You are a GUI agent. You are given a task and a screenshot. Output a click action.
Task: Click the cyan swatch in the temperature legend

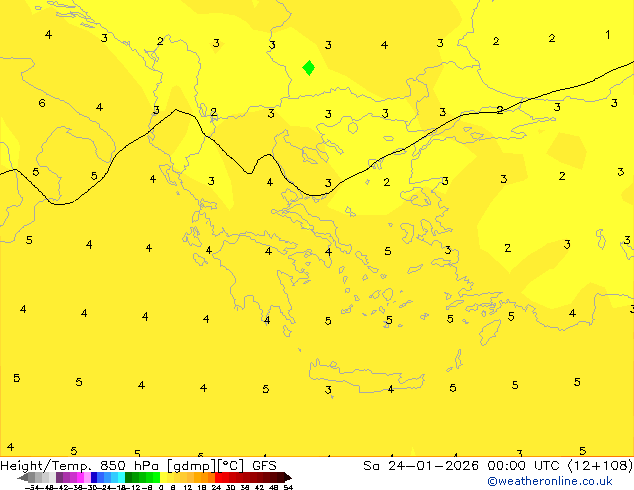[121, 477]
